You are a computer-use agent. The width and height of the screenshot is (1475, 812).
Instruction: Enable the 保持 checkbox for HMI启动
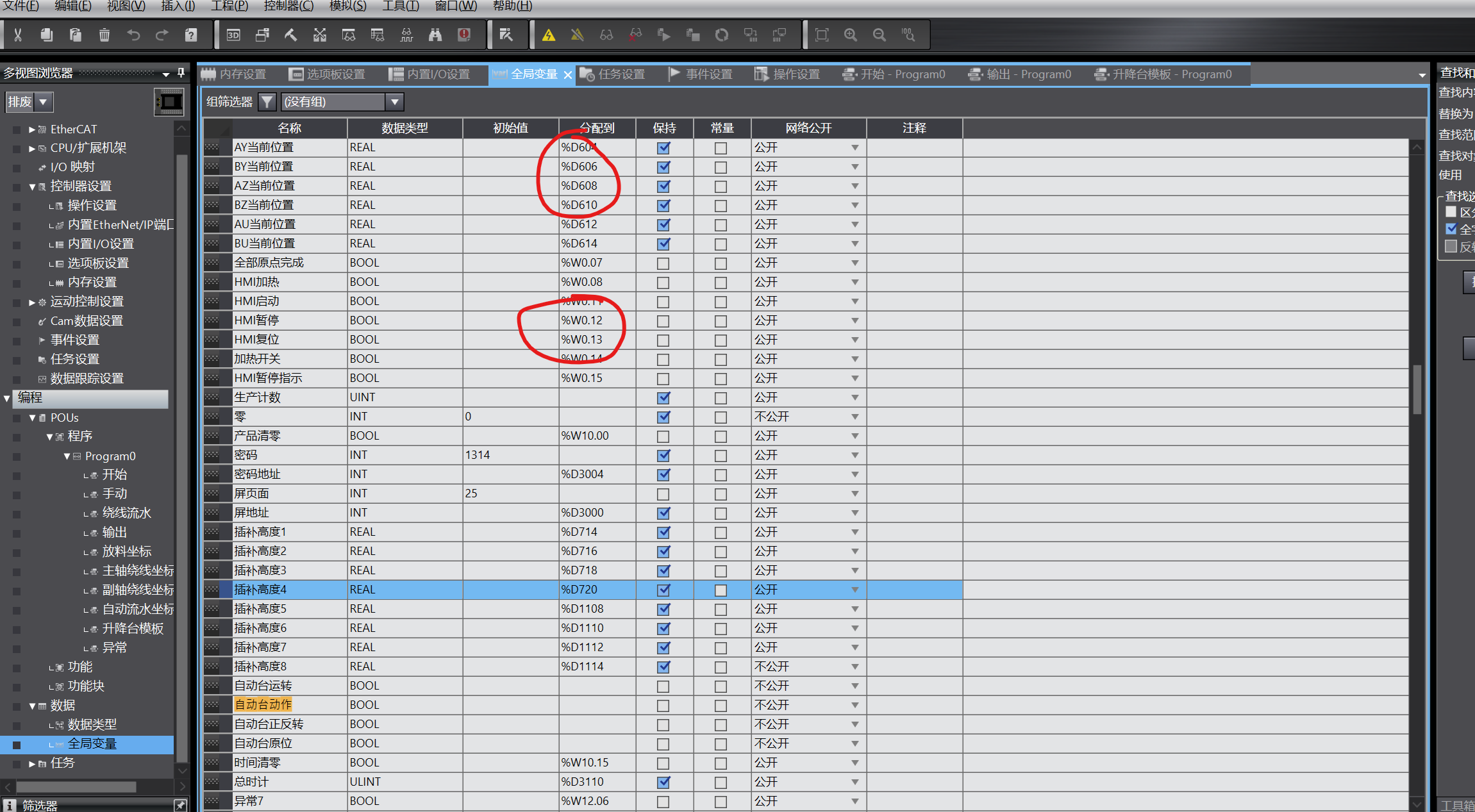tap(663, 302)
